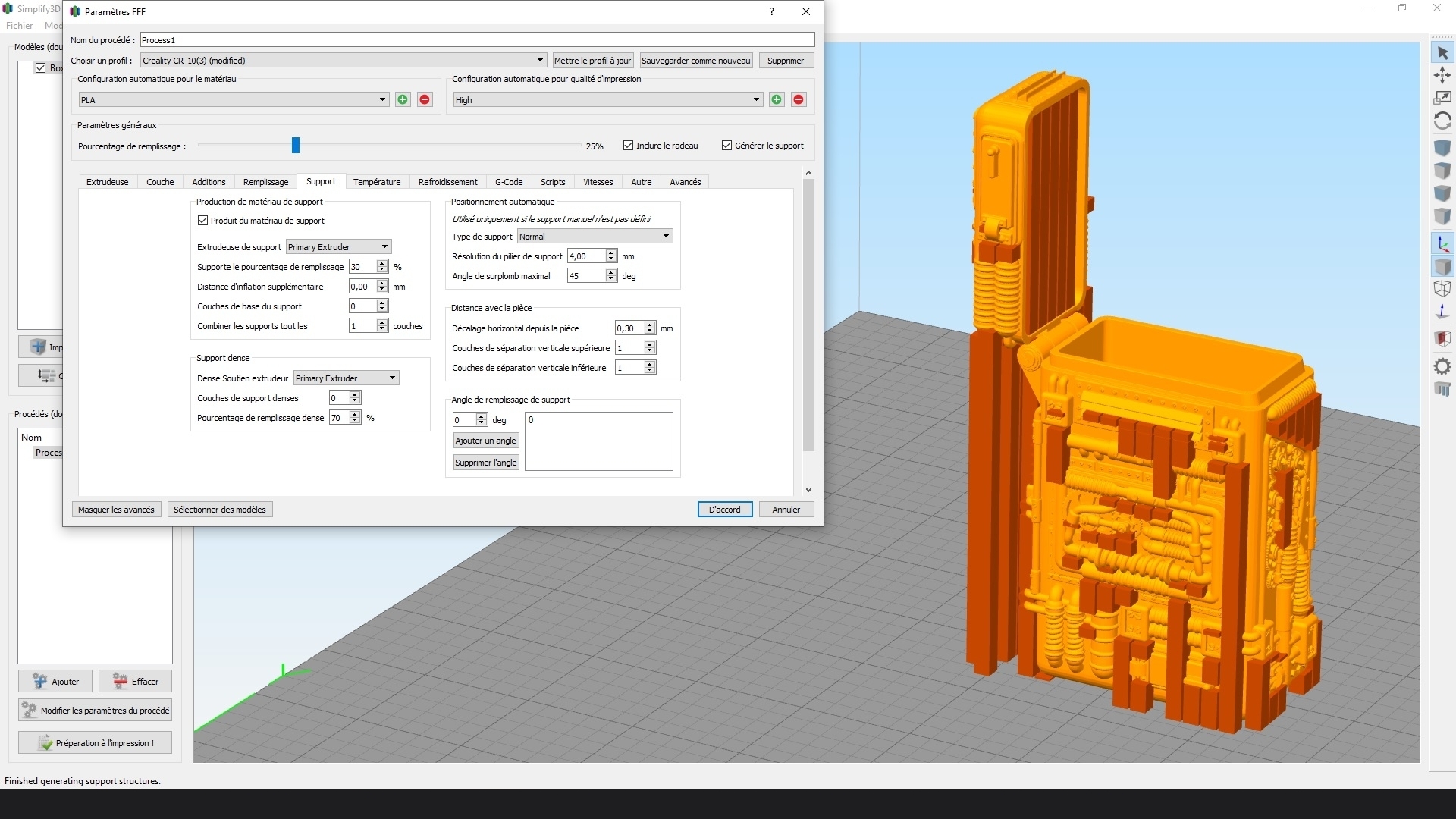Add a new print quality configuration with green plus
This screenshot has height=819, width=1456.
777,99
